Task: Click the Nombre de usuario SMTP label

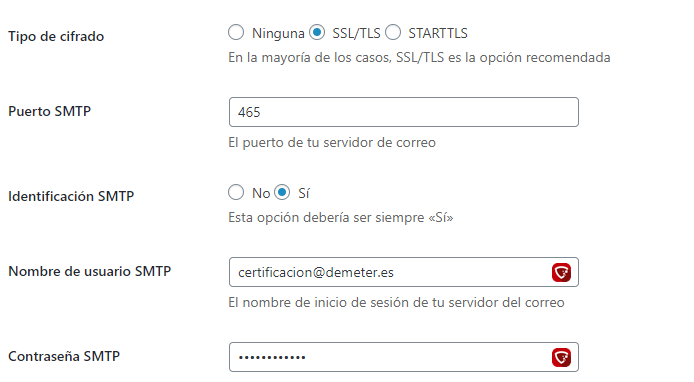Action: coord(90,271)
